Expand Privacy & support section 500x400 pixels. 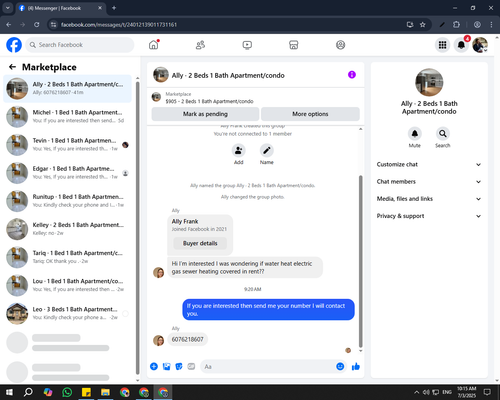(429, 216)
